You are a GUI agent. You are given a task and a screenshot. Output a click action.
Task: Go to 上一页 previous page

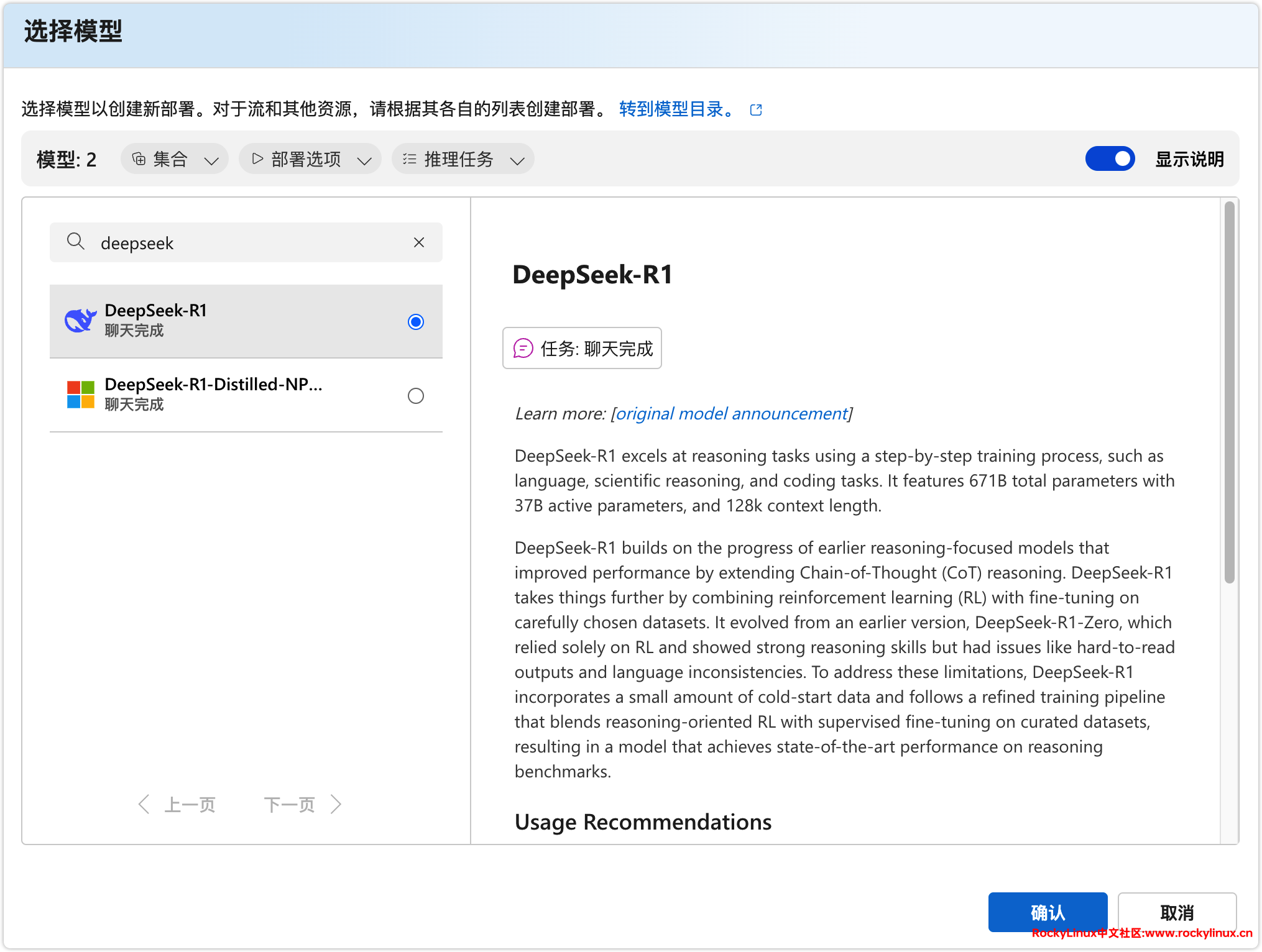point(177,805)
